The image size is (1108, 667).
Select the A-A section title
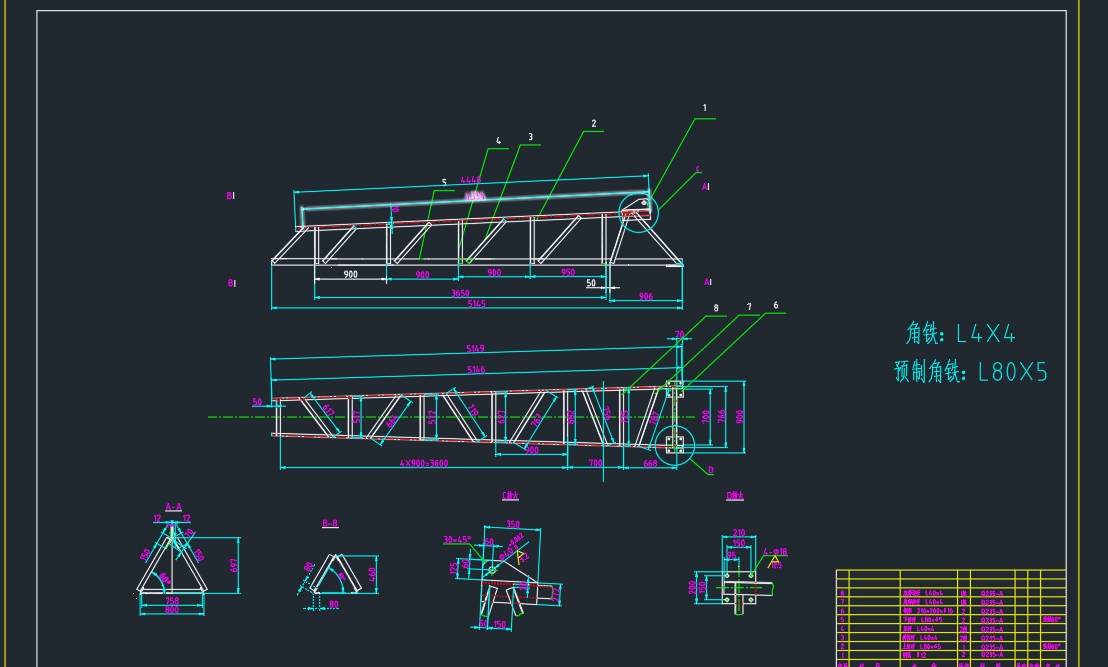173,507
